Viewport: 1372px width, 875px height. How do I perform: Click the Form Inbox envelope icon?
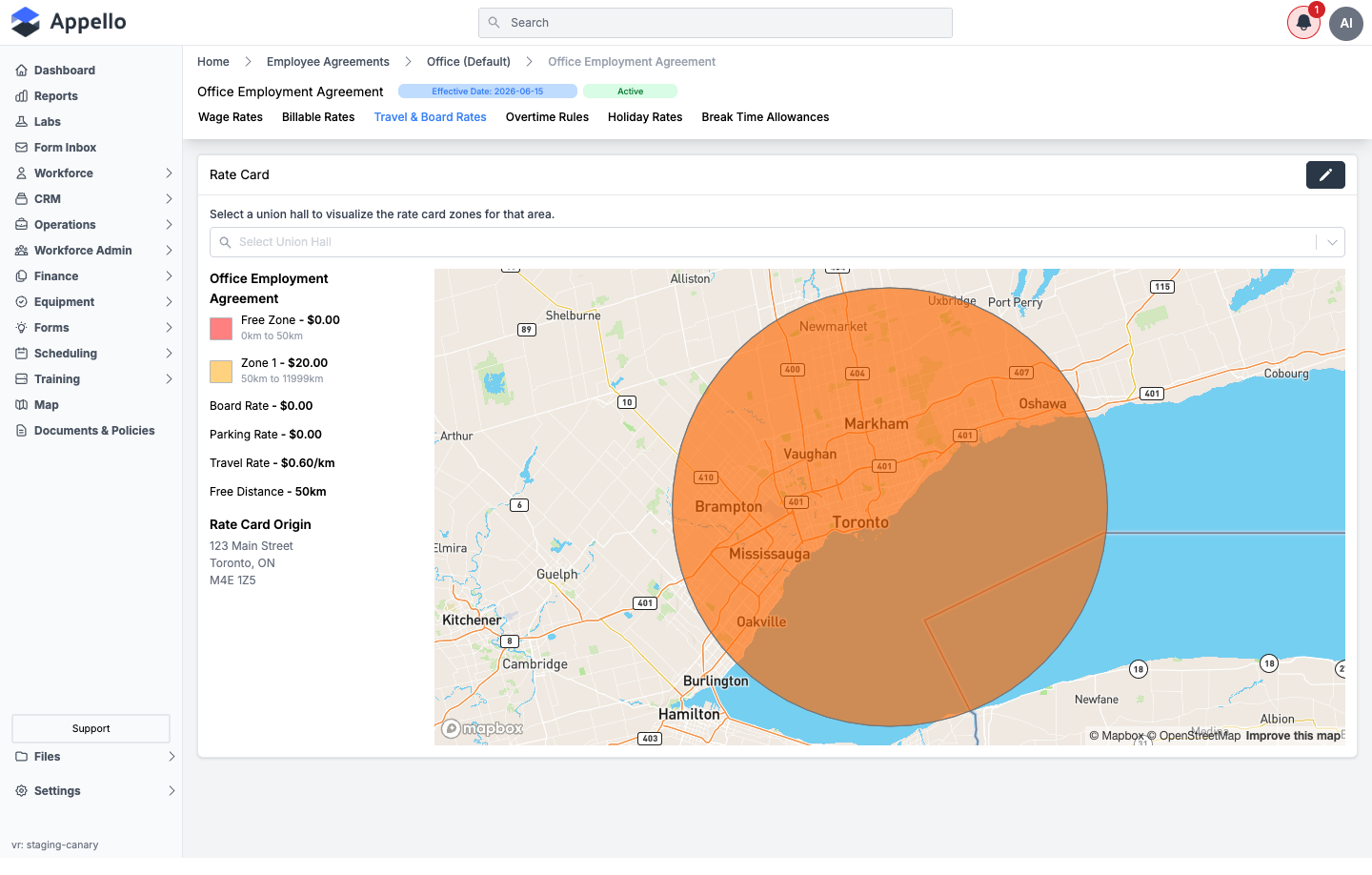point(21,148)
